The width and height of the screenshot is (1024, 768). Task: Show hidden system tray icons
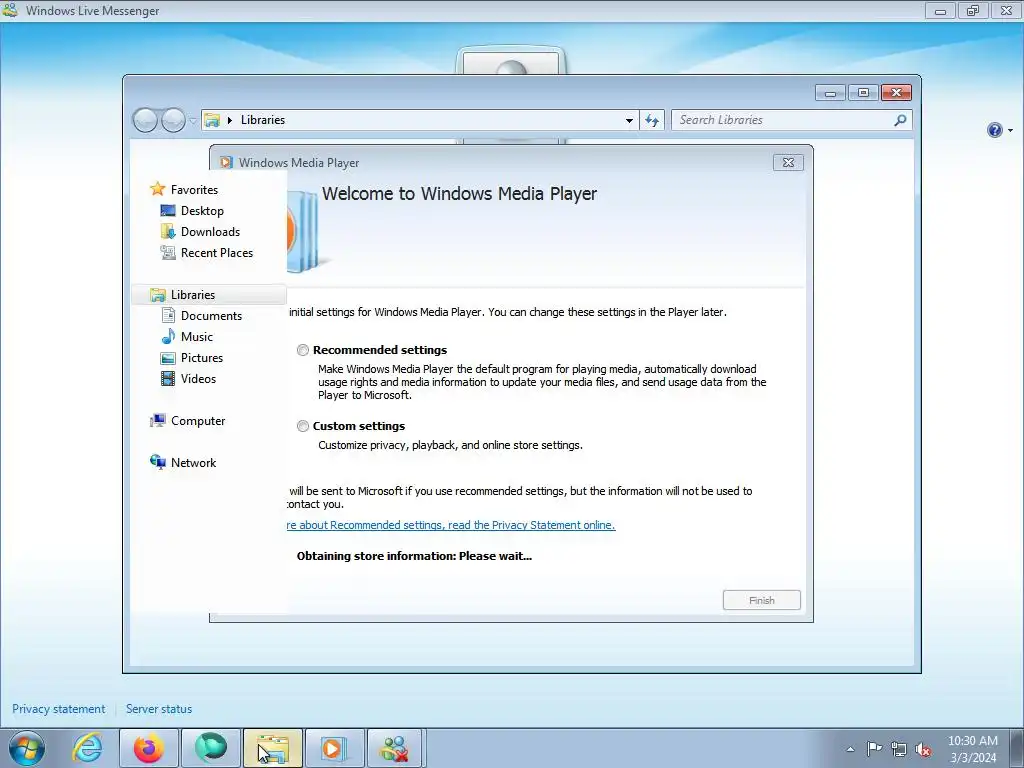pos(850,749)
